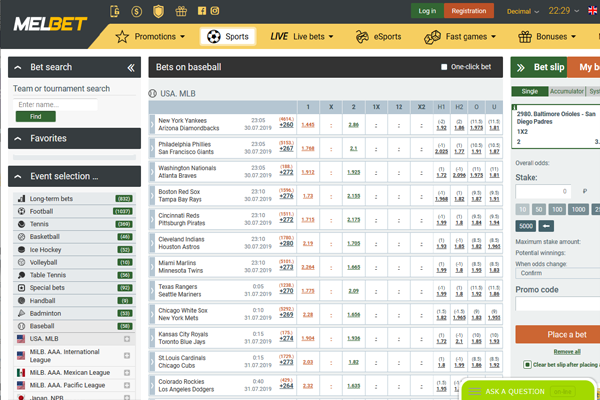
Task: Click the Promo code input field
Action: pyautogui.click(x=558, y=304)
